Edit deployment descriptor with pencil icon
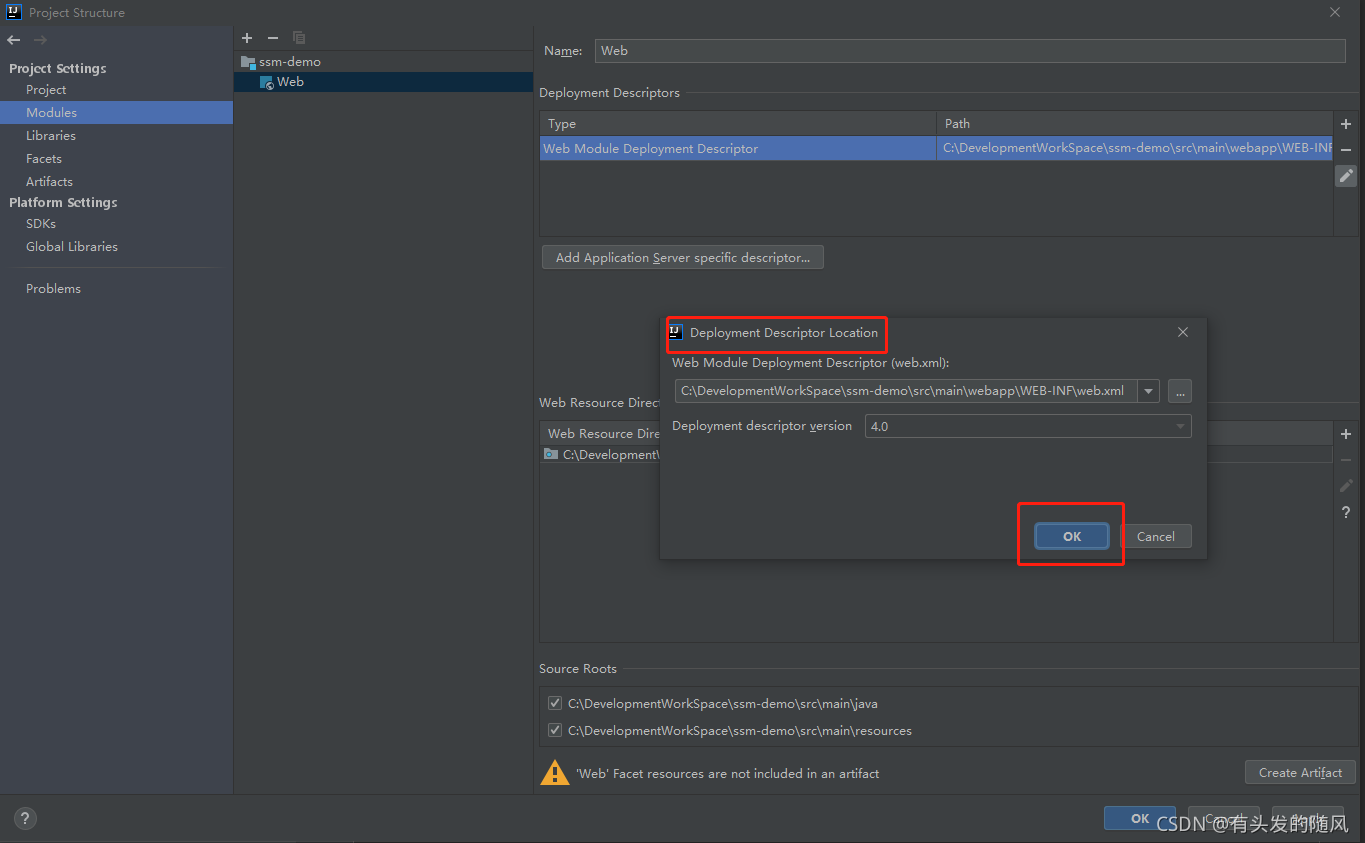The width and height of the screenshot is (1365, 843). [1346, 176]
